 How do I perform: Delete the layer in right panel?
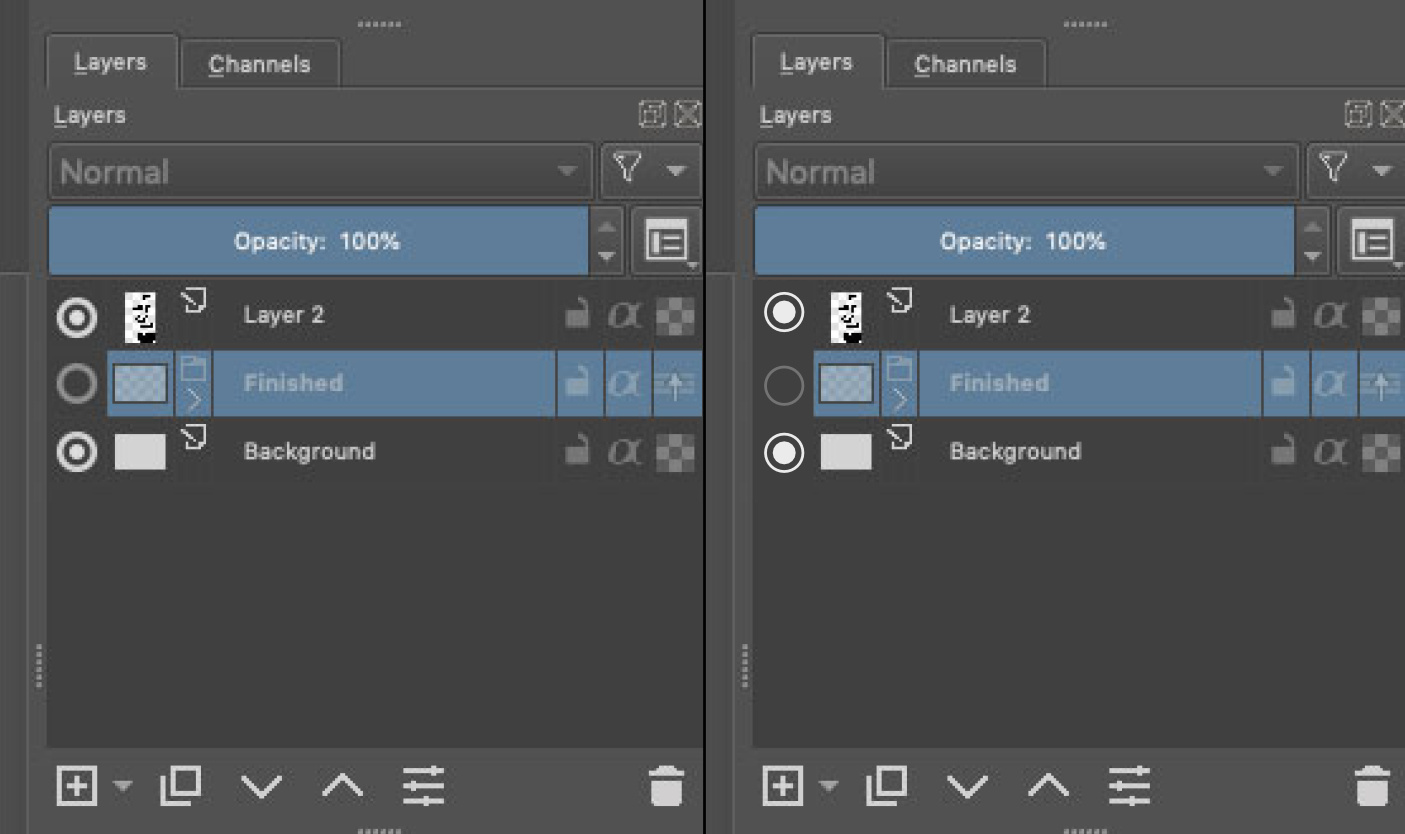tap(1372, 786)
